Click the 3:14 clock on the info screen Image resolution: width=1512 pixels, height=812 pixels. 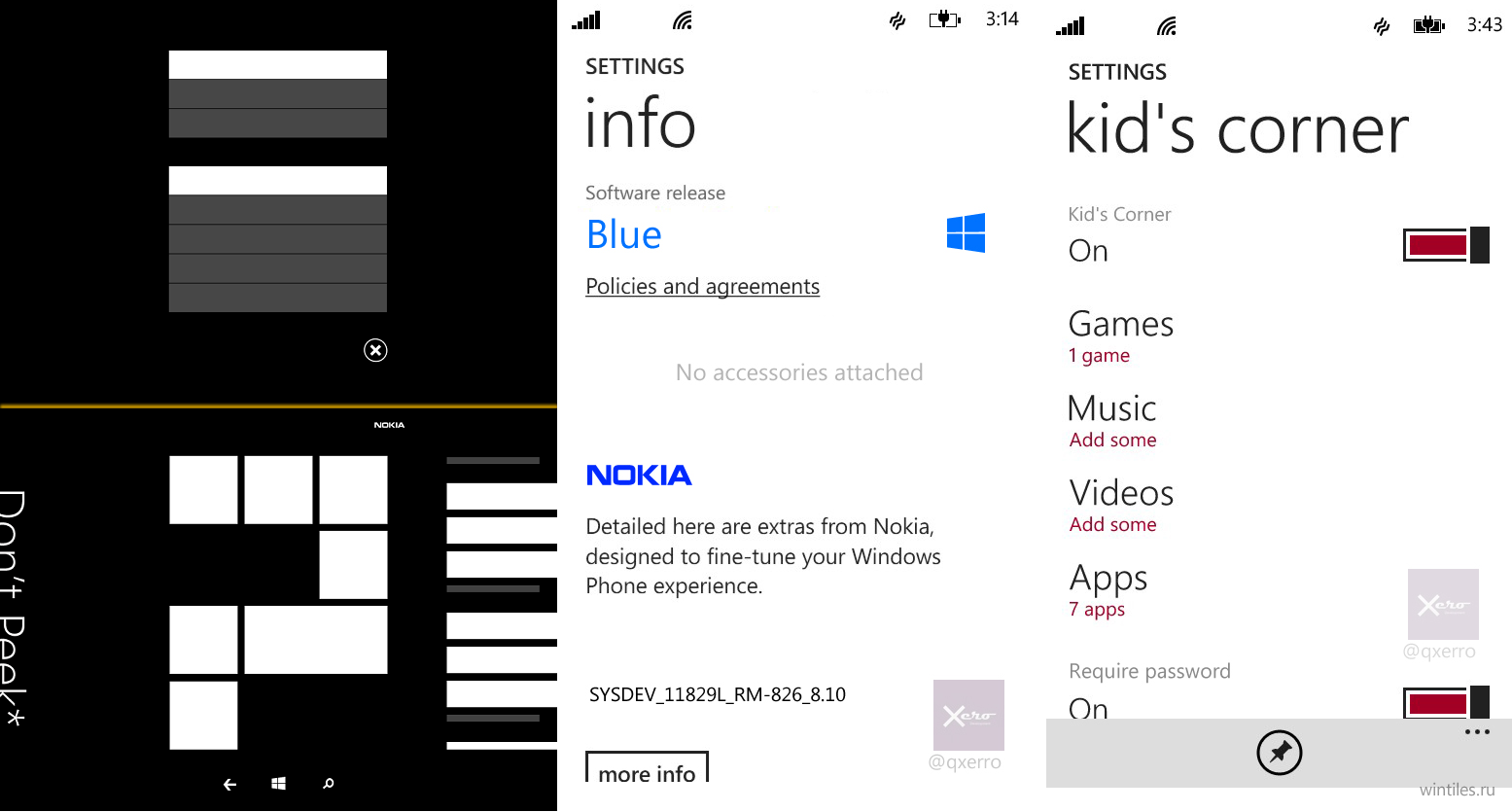[1002, 19]
